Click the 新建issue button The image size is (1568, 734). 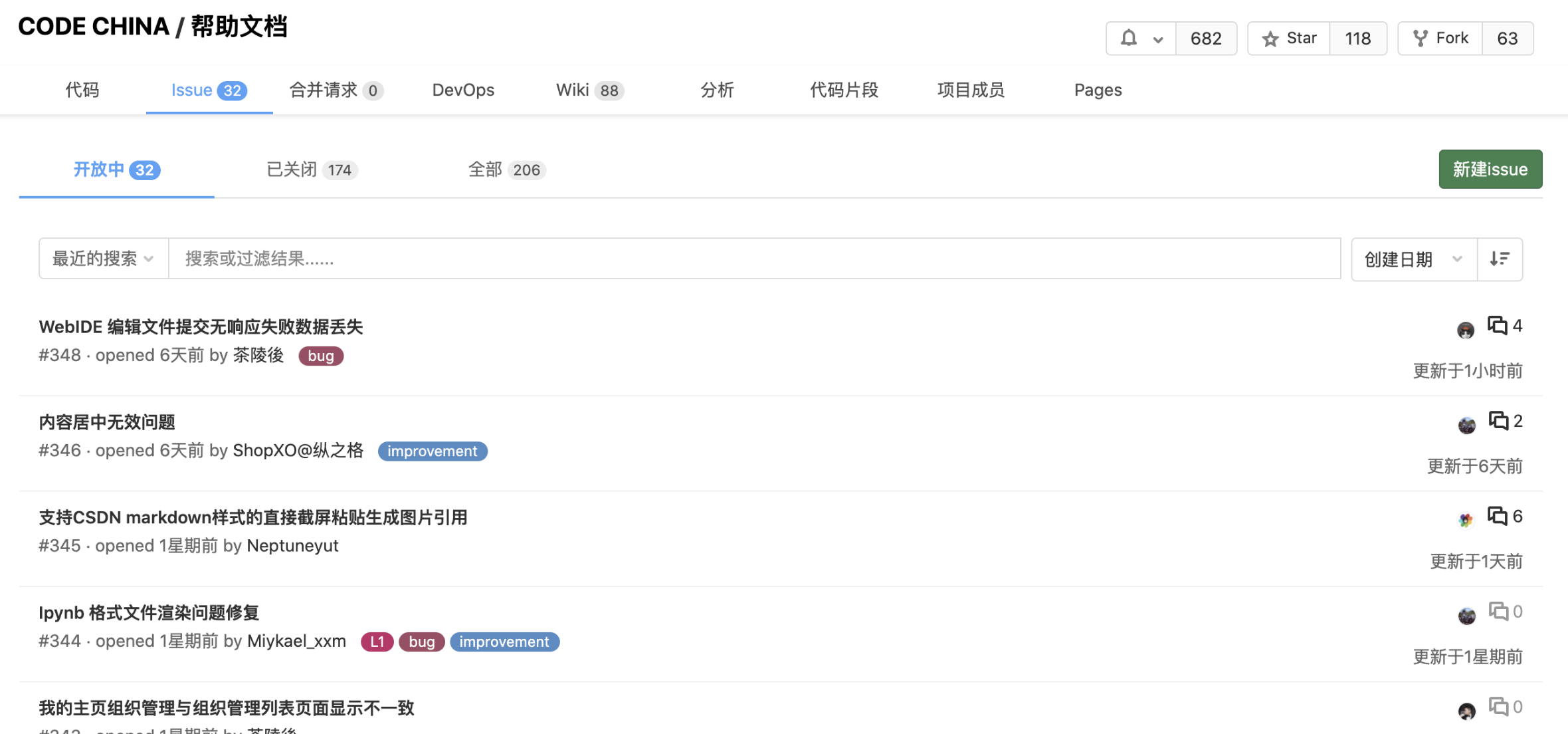click(x=1490, y=169)
